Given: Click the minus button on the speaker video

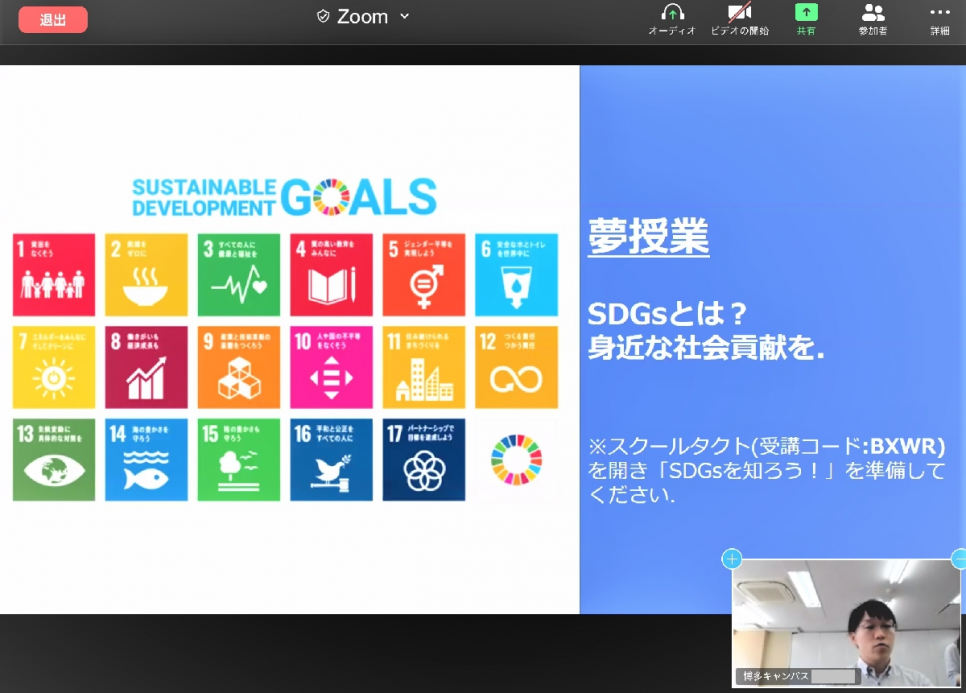Looking at the screenshot, I should click(960, 559).
